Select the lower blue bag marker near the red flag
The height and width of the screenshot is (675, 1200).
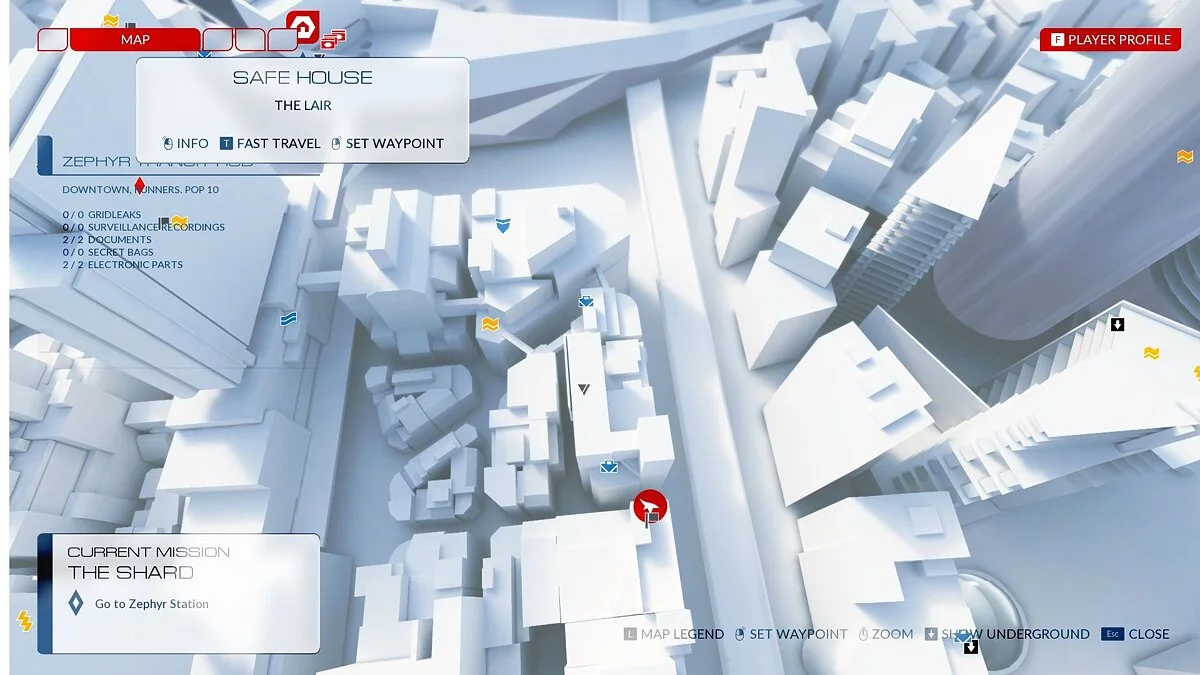click(608, 466)
